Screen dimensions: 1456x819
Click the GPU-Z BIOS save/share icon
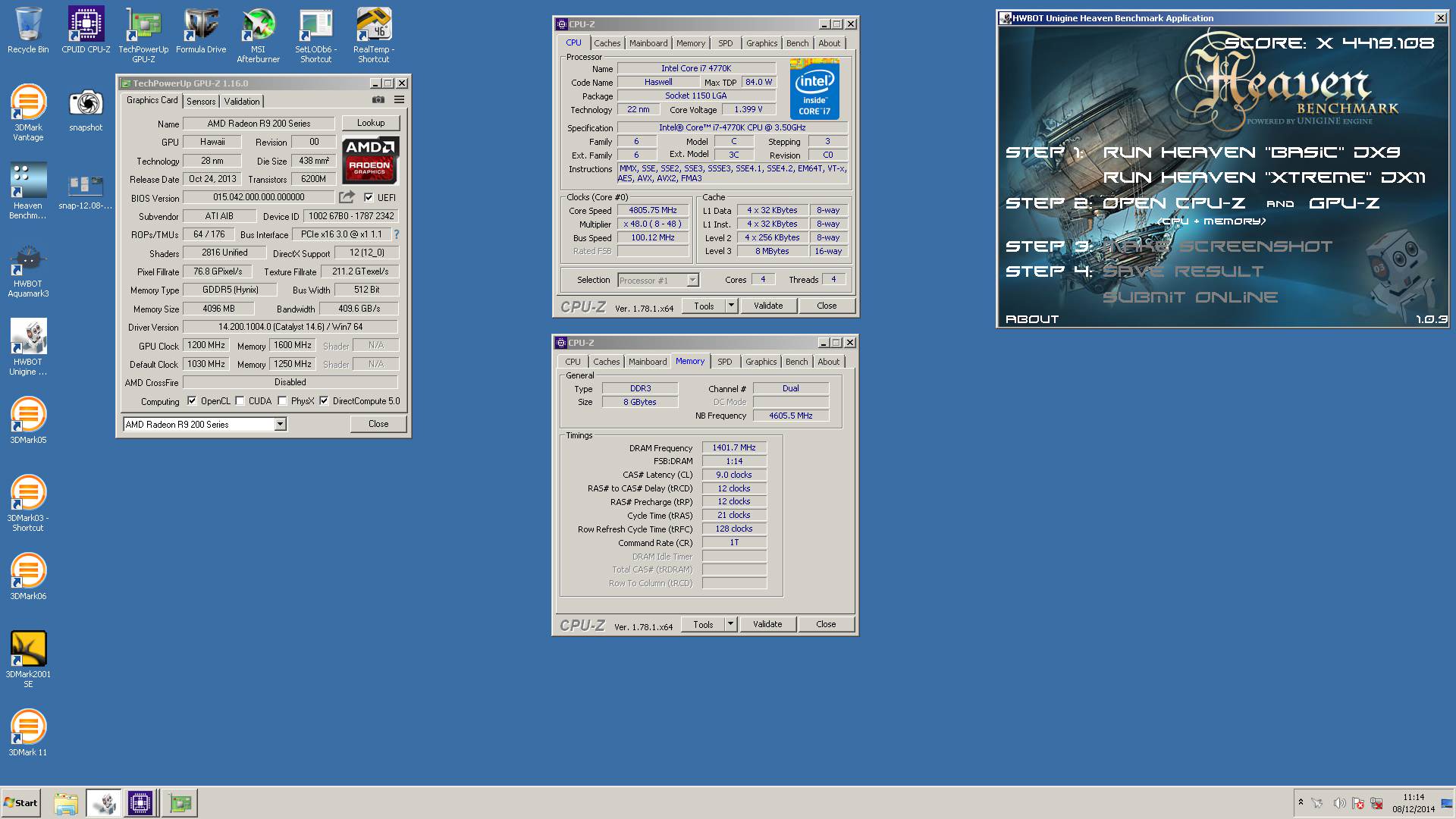pos(347,197)
